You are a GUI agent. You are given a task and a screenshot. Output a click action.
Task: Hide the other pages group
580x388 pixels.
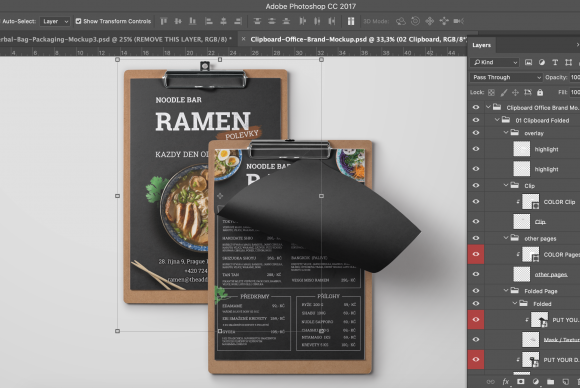click(476, 238)
